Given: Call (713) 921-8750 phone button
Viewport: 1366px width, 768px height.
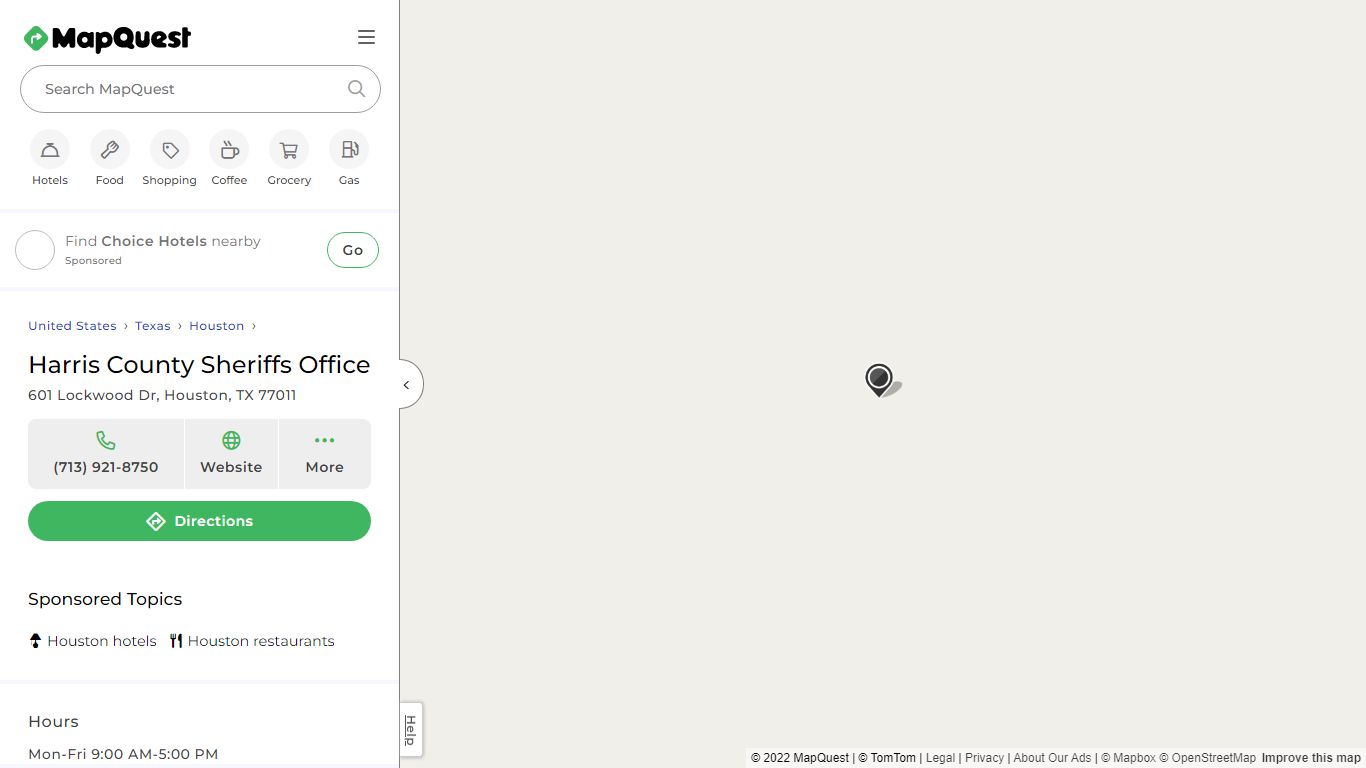Looking at the screenshot, I should coord(106,454).
